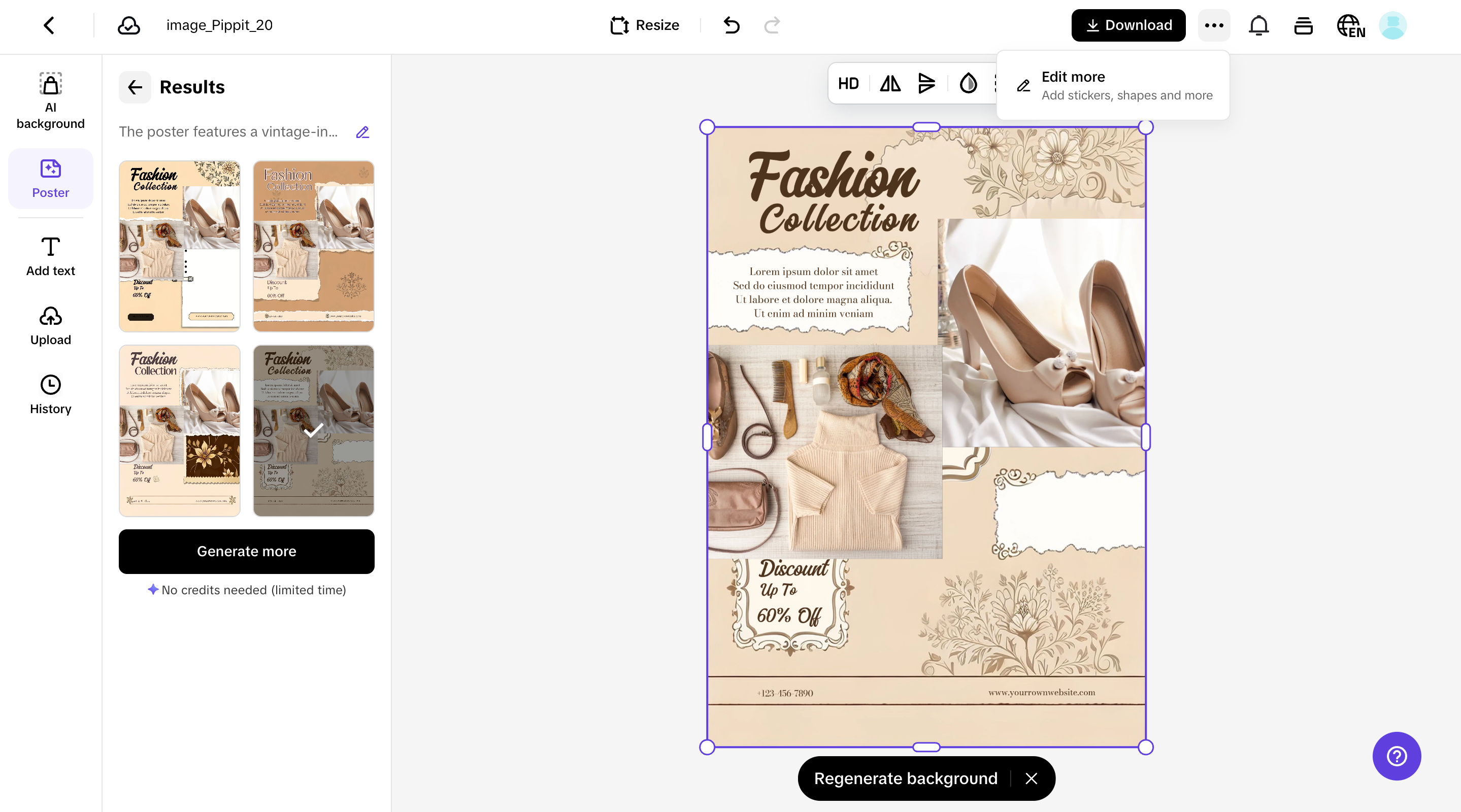Deselect the checked poster variant

pos(313,430)
